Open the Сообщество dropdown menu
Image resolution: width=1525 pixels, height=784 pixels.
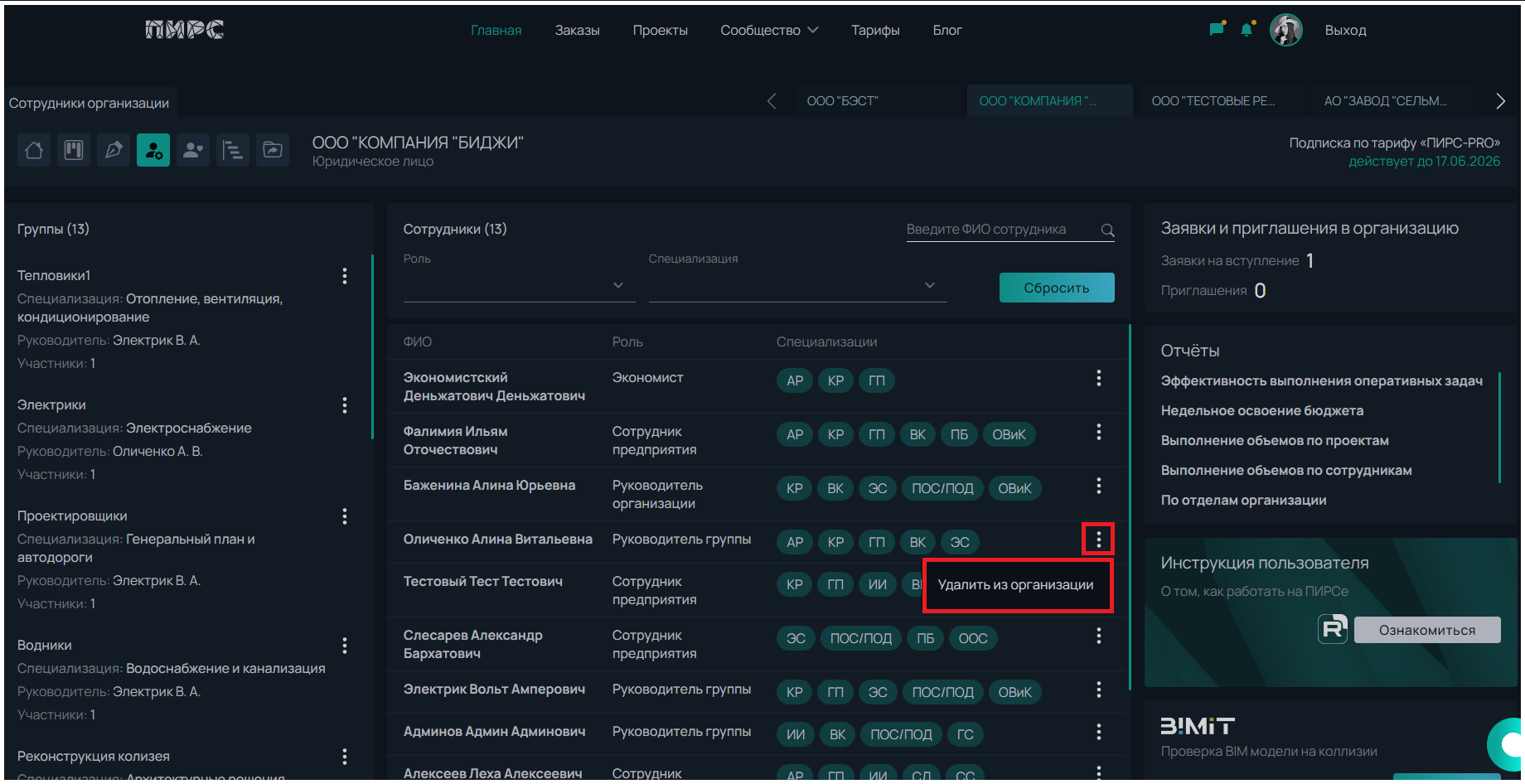pos(768,30)
